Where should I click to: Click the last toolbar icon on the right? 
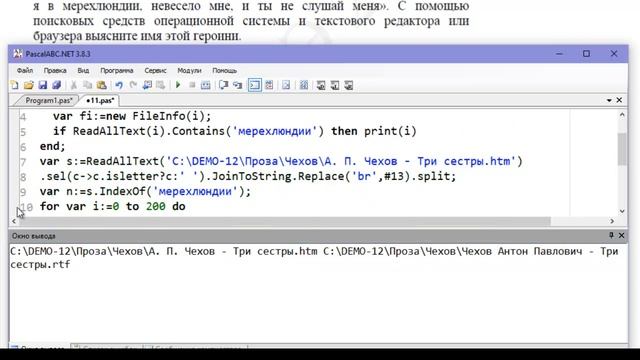(x=349, y=85)
